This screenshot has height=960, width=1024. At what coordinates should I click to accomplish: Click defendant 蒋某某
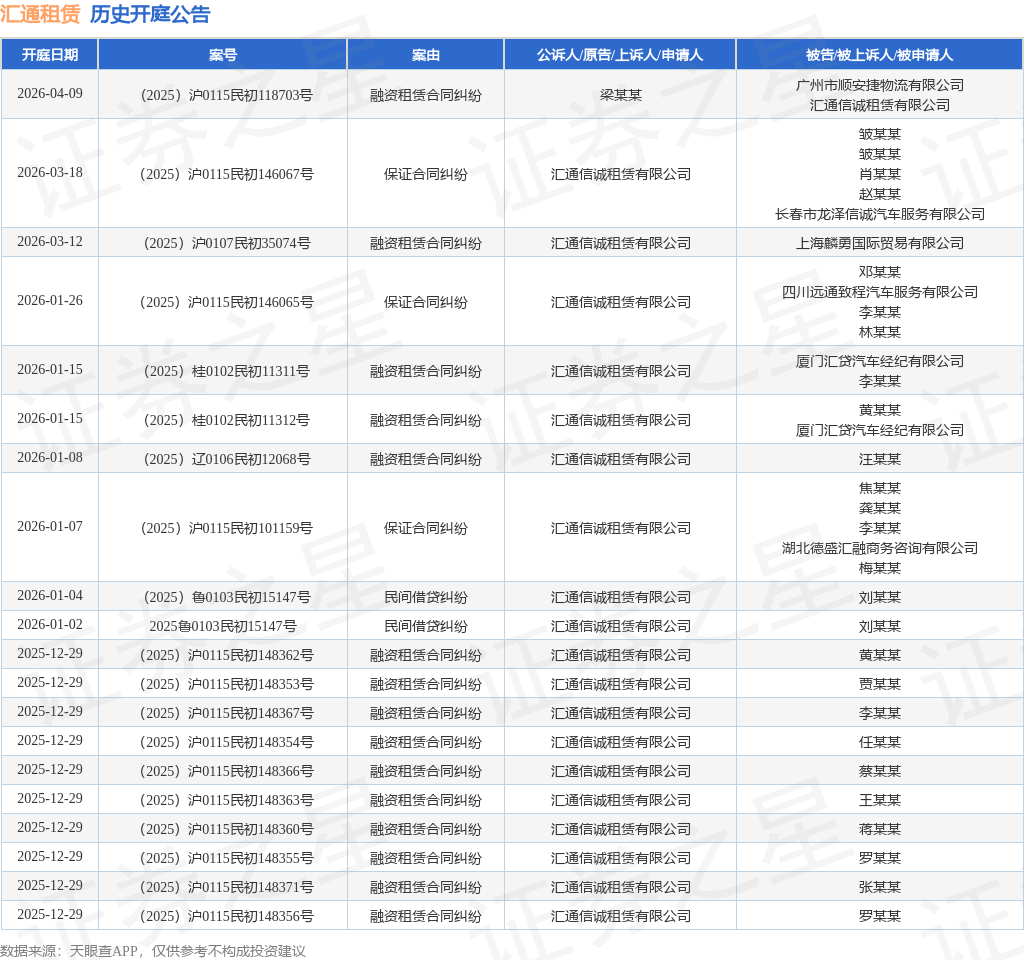pyautogui.click(x=880, y=829)
